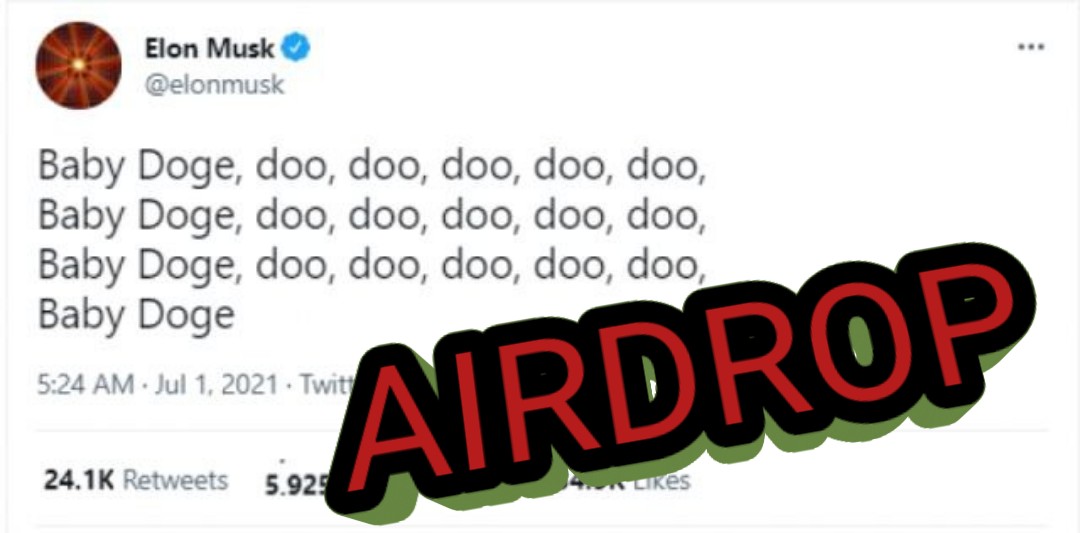The height and width of the screenshot is (533, 1080).
Task: Click the final short "Baby Doge" line
Action: point(136,316)
